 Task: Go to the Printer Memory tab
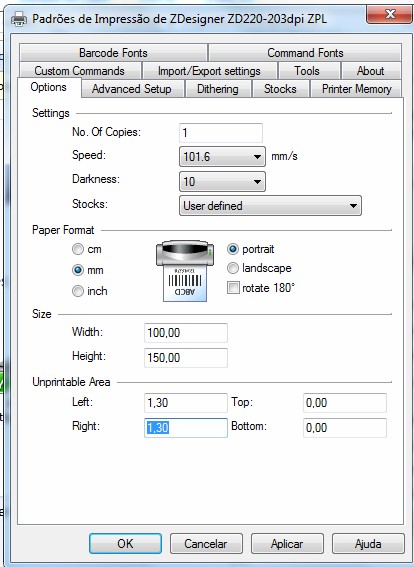tap(357, 89)
